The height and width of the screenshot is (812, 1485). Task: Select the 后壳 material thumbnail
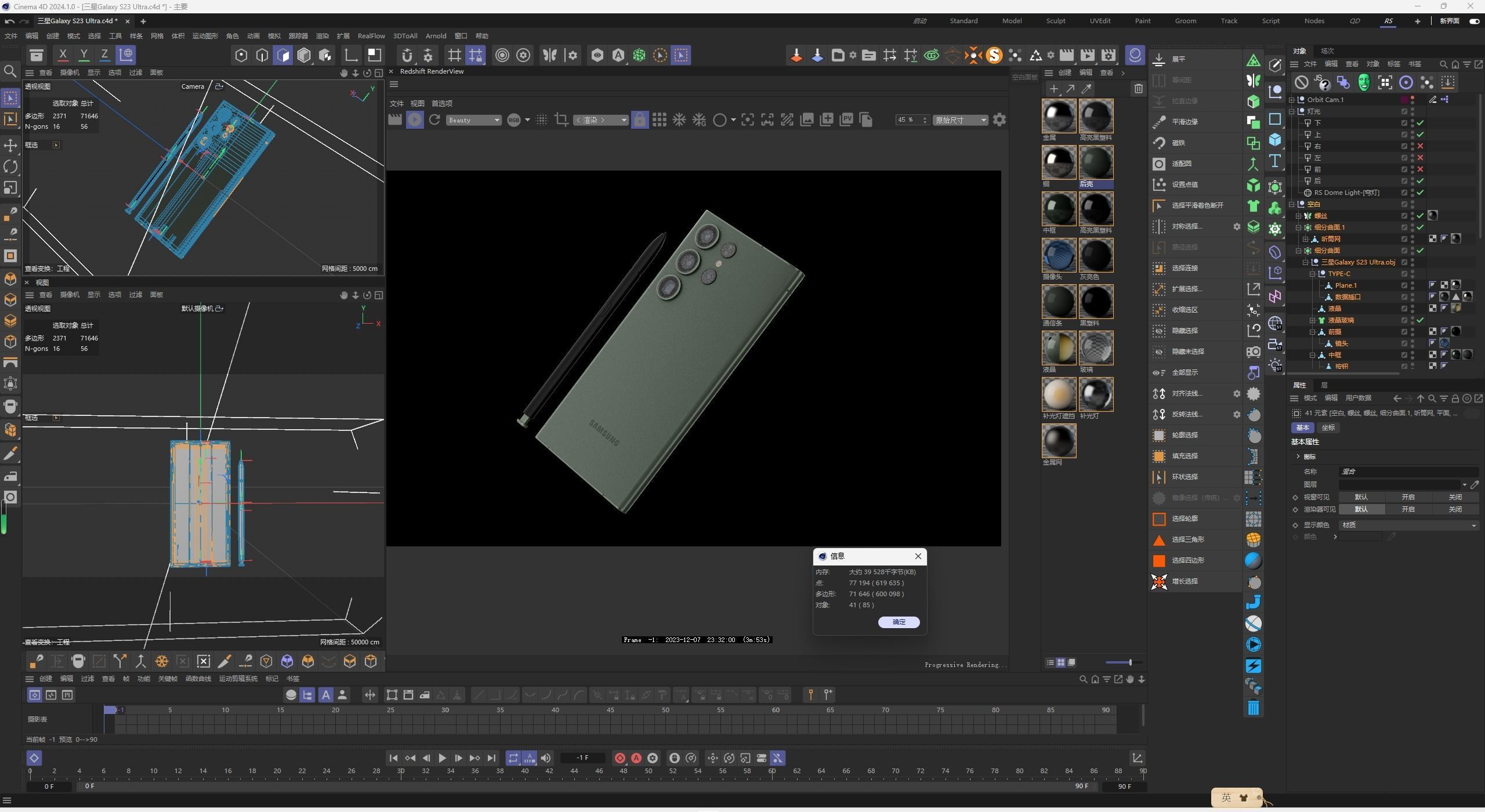coord(1096,162)
